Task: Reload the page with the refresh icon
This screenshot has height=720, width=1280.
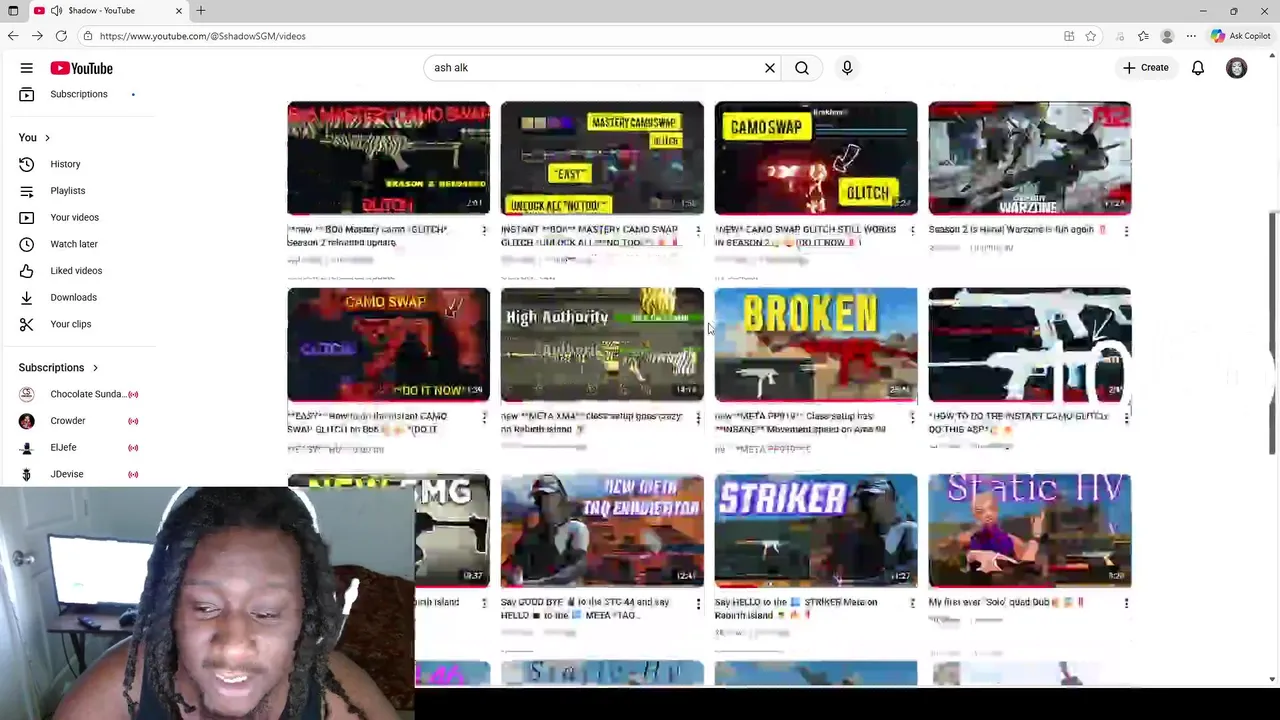Action: click(61, 36)
